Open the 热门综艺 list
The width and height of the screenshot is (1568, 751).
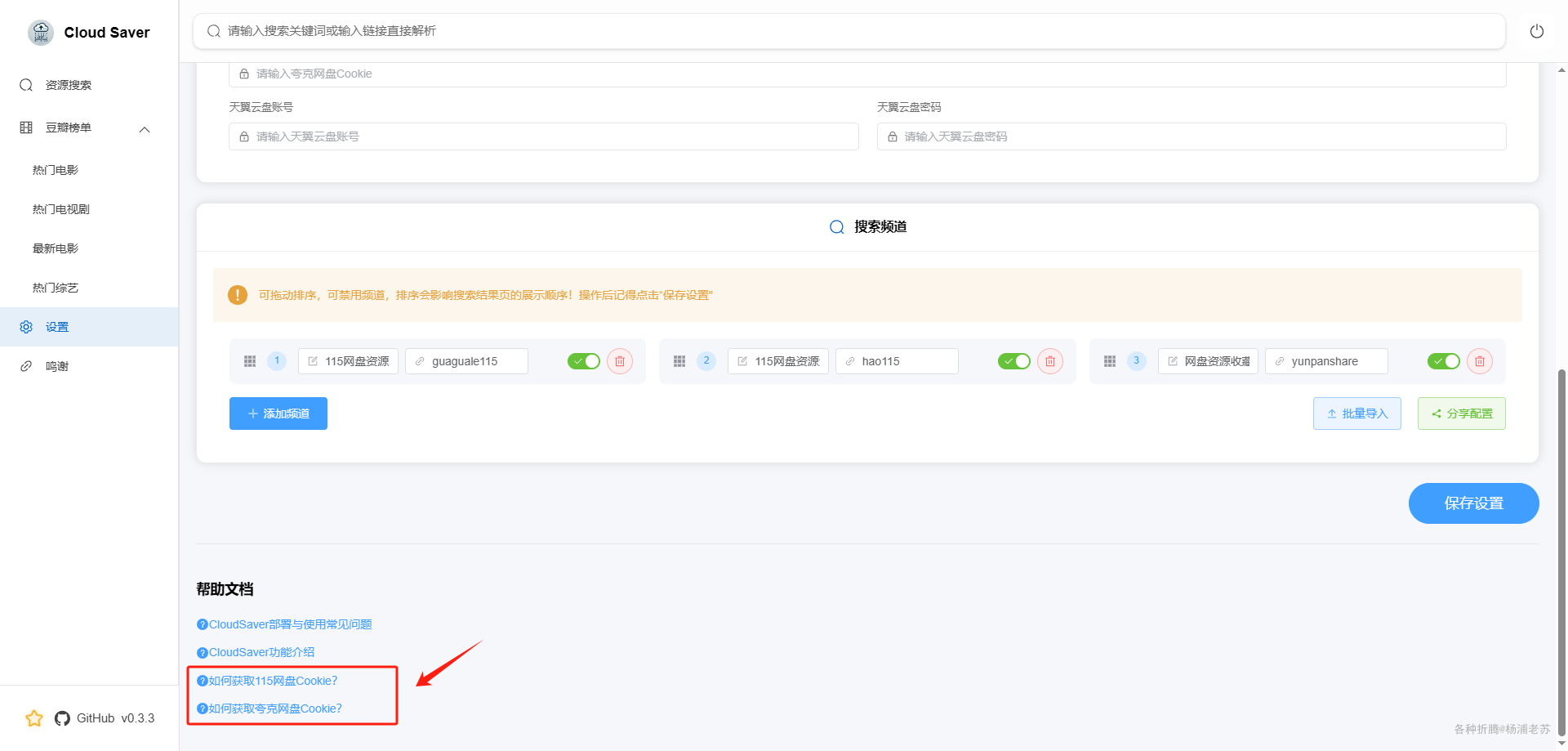pyautogui.click(x=89, y=288)
